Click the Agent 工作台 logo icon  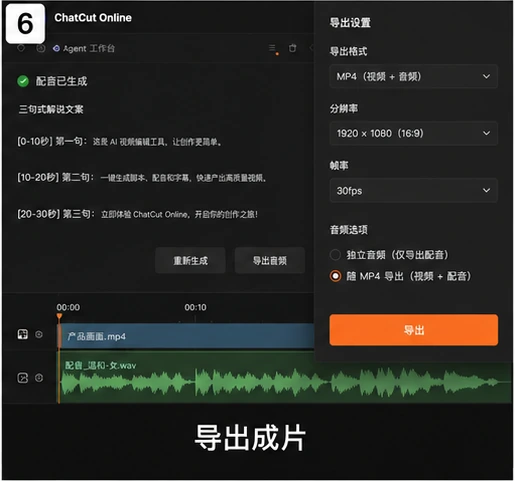(x=56, y=48)
